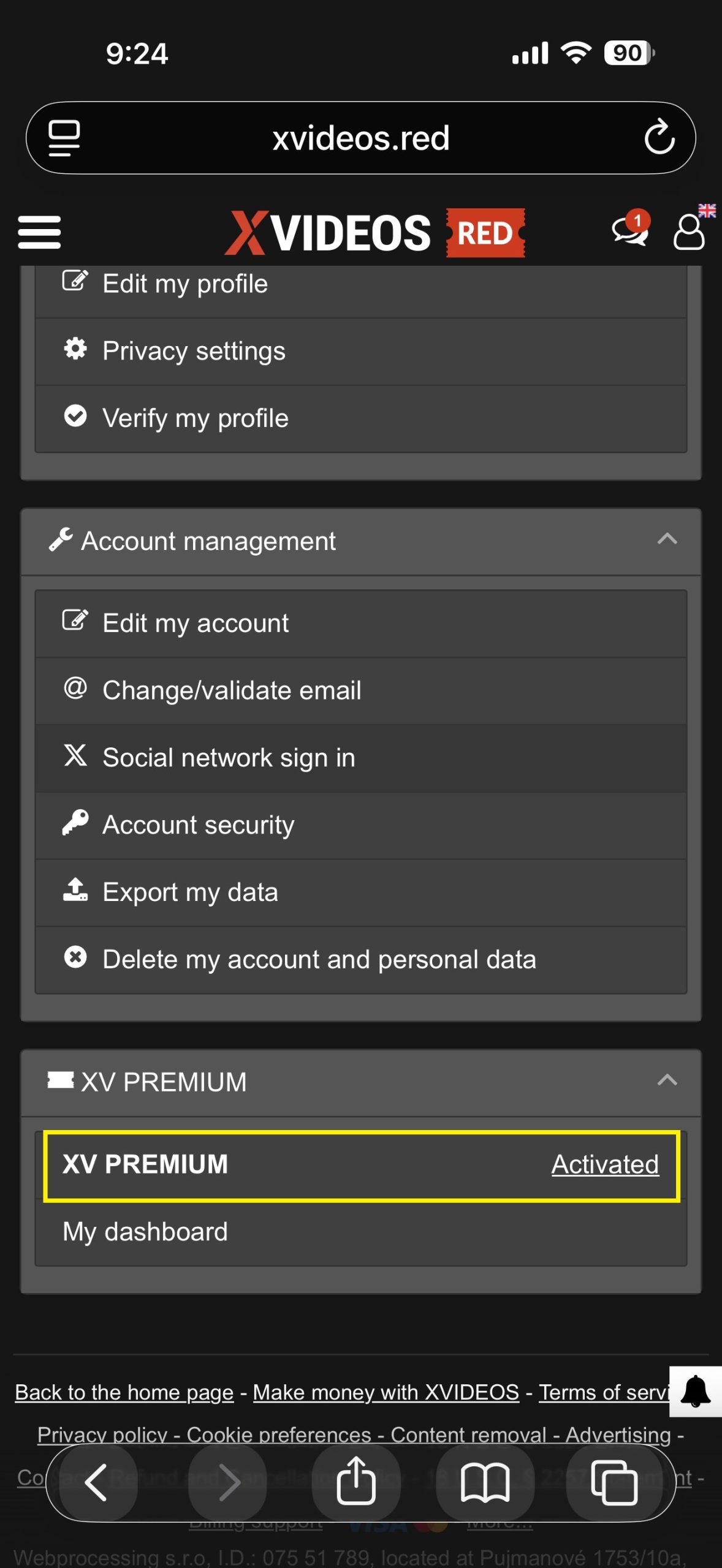The height and width of the screenshot is (1568, 722).
Task: Open the Content removal link
Action: (468, 1434)
